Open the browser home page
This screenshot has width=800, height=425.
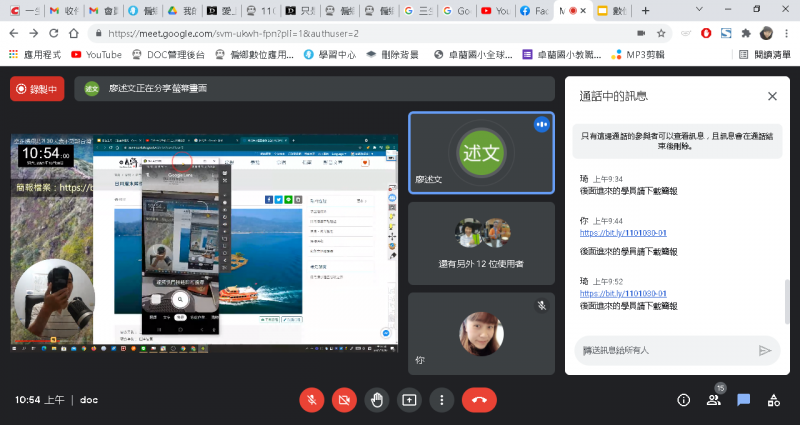coord(74,33)
